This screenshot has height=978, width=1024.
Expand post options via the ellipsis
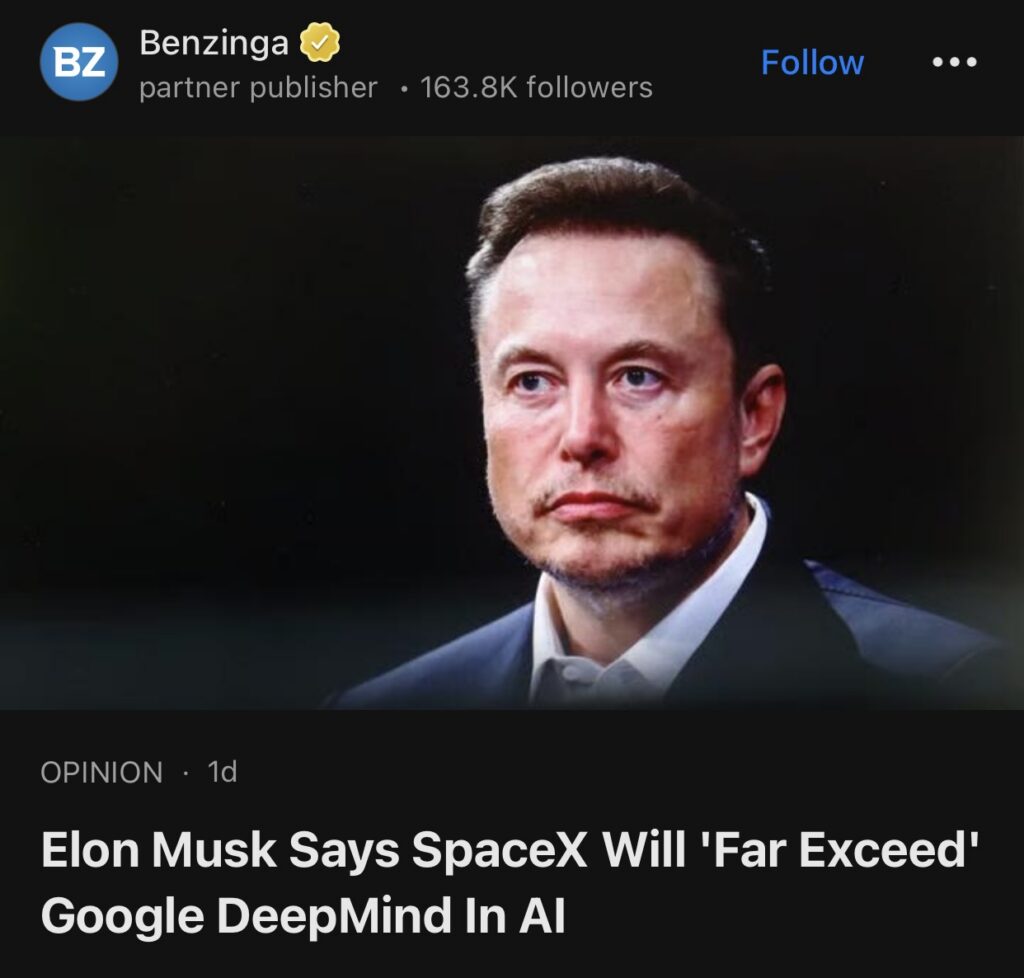(954, 62)
